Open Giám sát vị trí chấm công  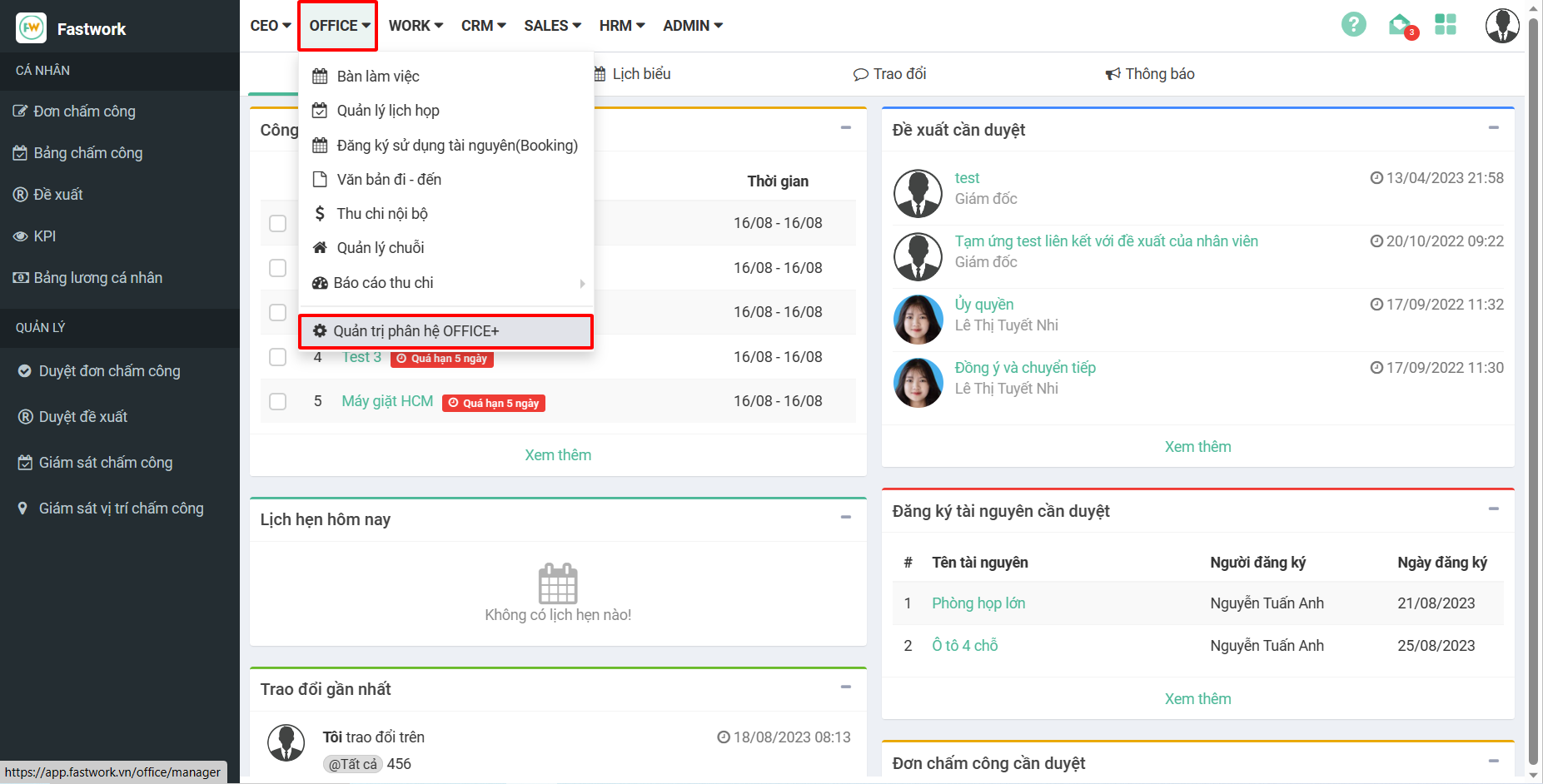121,509
